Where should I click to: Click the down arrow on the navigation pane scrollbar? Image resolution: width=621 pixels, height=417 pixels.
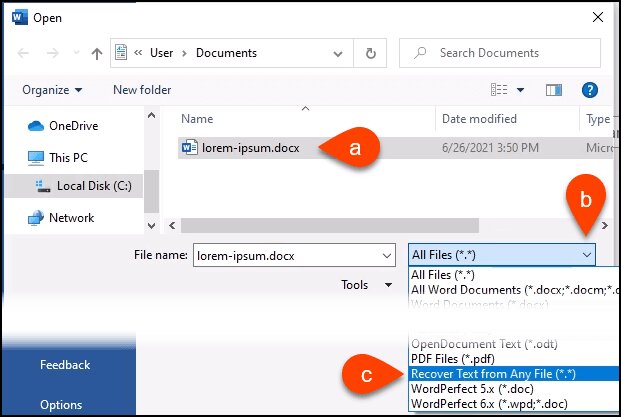151,226
